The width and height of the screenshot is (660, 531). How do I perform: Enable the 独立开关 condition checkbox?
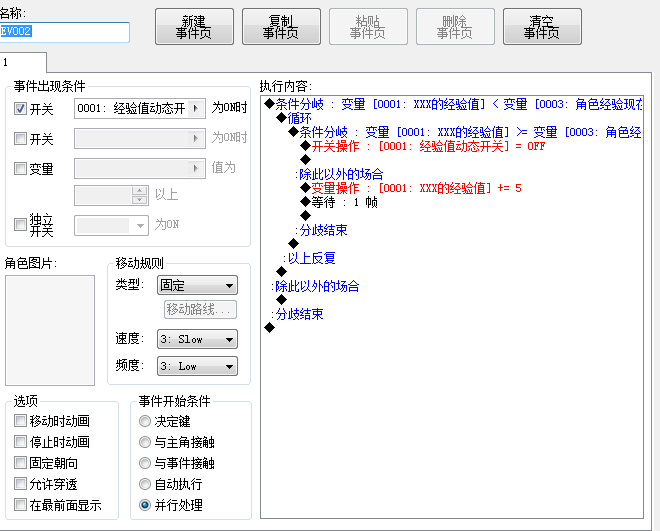(20, 224)
